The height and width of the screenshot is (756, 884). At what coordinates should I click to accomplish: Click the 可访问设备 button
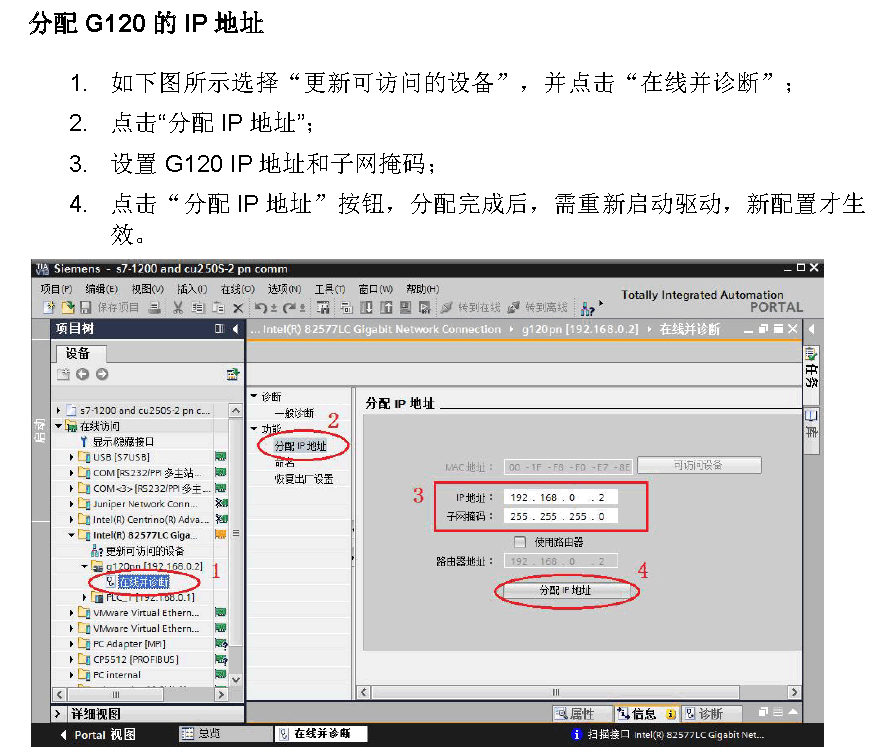point(699,465)
